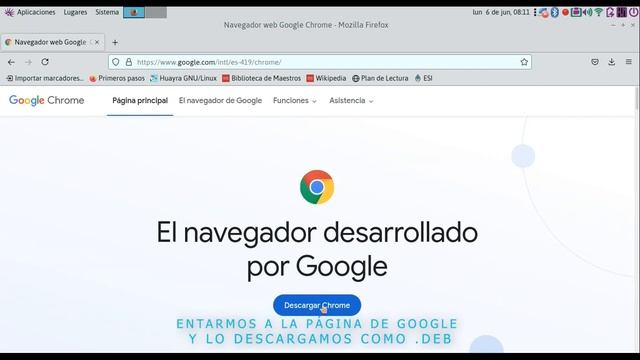Open the Plan de Lectura bookmark
The image size is (640, 360).
380,78
